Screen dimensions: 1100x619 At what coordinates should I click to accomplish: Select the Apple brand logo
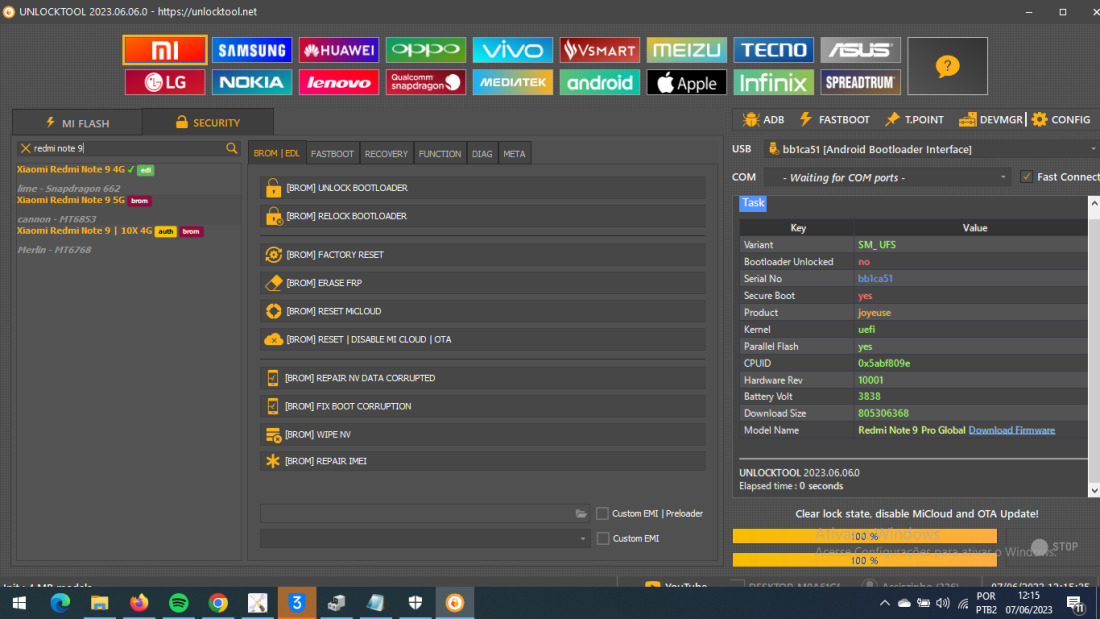(687, 82)
